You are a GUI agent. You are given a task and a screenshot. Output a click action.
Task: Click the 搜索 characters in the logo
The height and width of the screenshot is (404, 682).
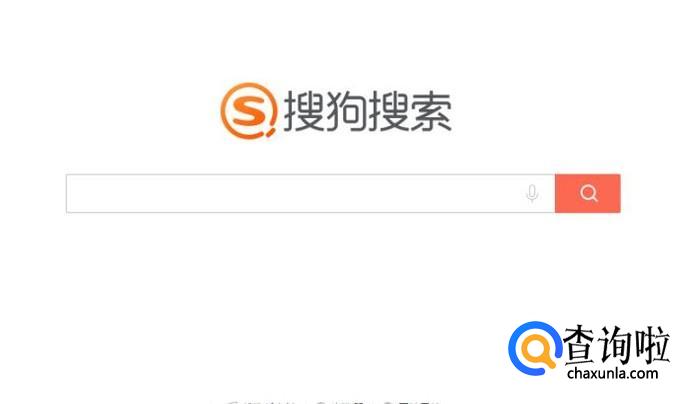tap(410, 111)
